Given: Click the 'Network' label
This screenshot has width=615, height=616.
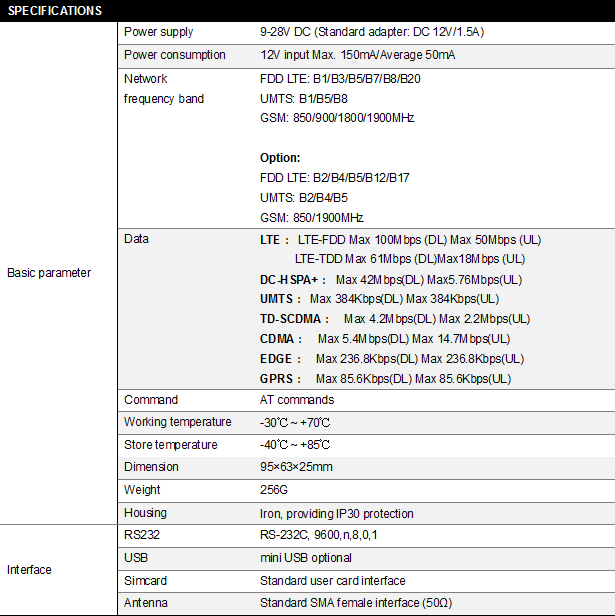Looking at the screenshot, I should 145,79.
